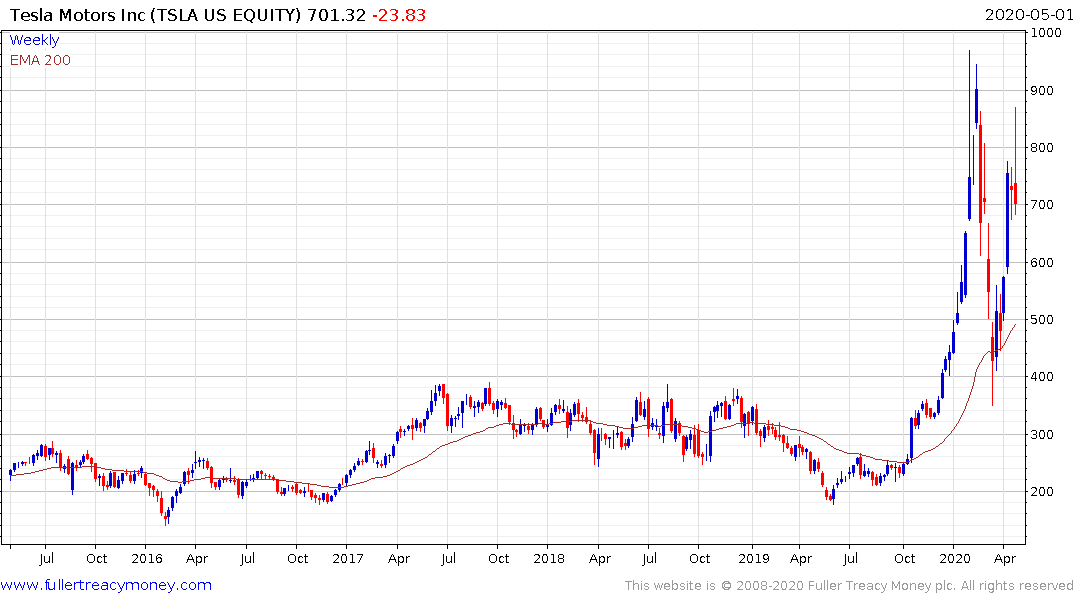Click the Weekly legend label
This screenshot has height=600, width=1075.
click(34, 40)
